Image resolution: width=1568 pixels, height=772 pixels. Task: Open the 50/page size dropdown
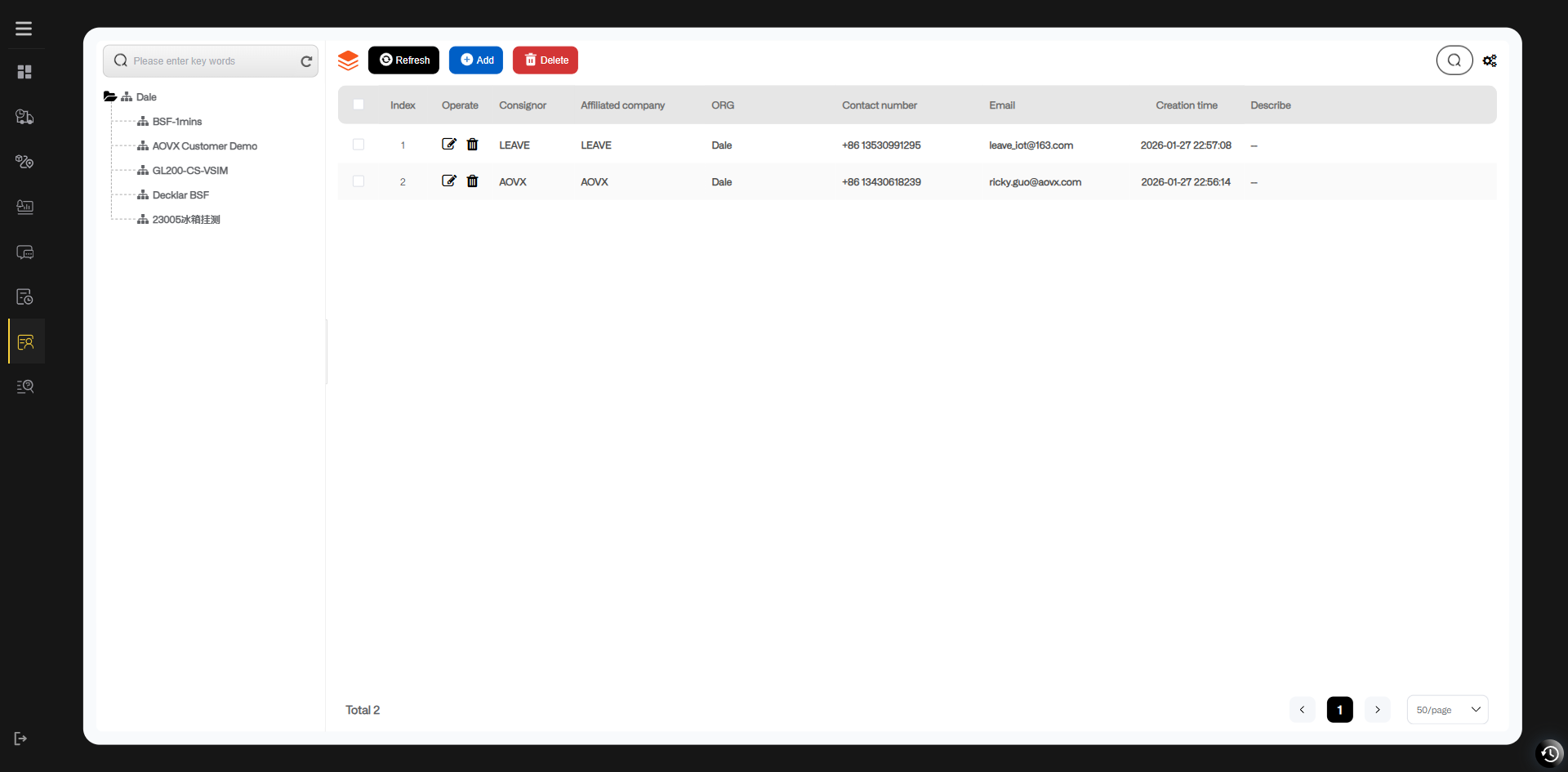click(x=1447, y=710)
